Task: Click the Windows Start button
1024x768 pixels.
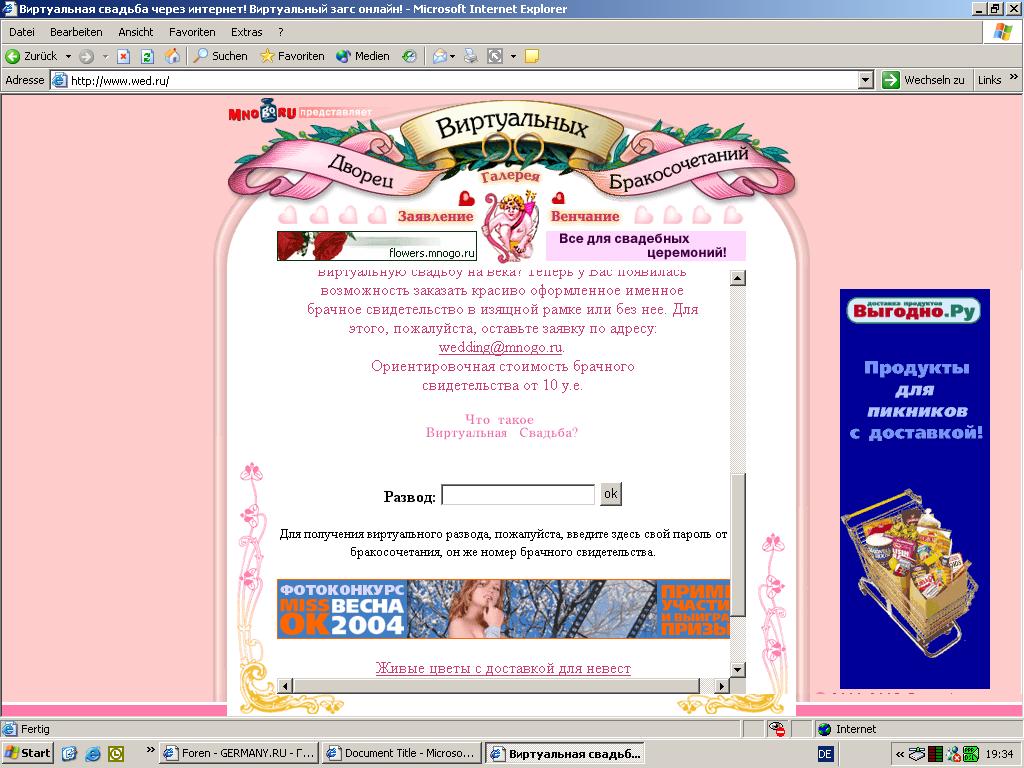Action: click(27, 753)
